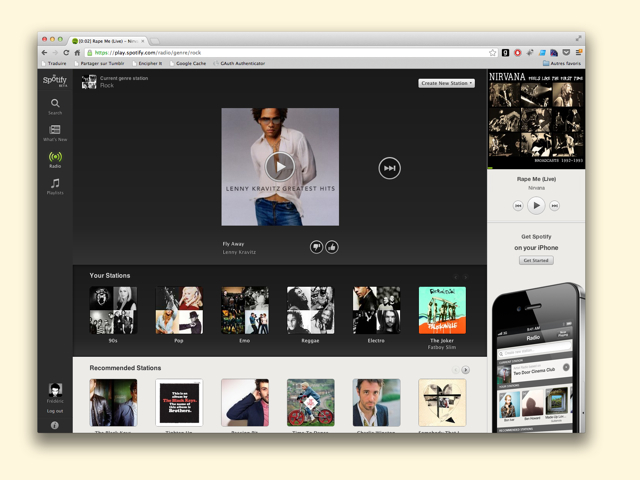Viewport: 640px width, 480px height.
Task: Skip to the next radio track
Action: click(x=389, y=168)
